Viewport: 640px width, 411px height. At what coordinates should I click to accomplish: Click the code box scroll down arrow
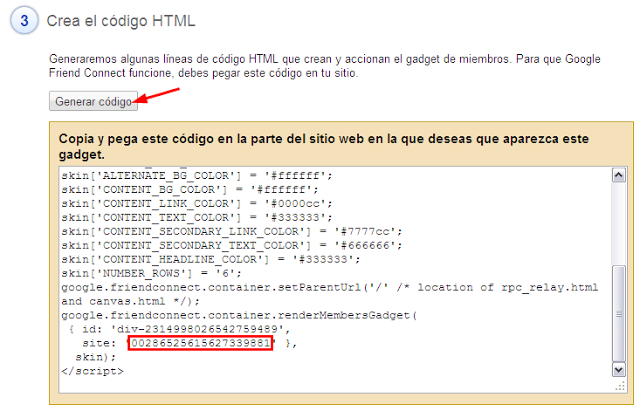[619, 369]
